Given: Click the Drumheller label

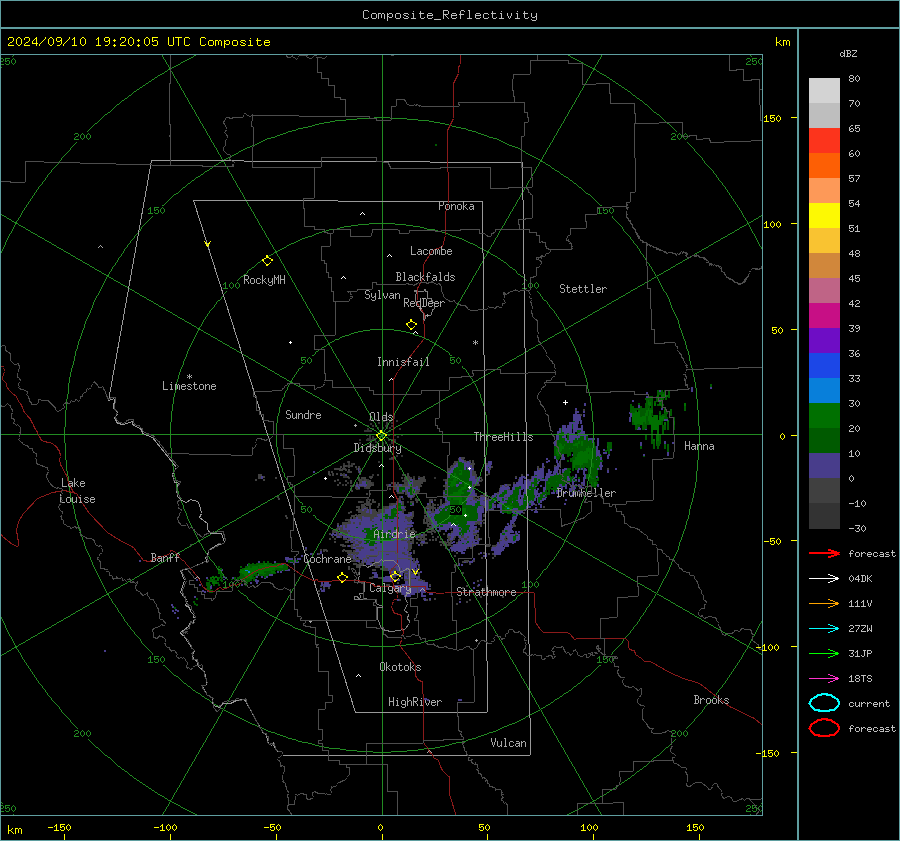Looking at the screenshot, I should click(586, 493).
